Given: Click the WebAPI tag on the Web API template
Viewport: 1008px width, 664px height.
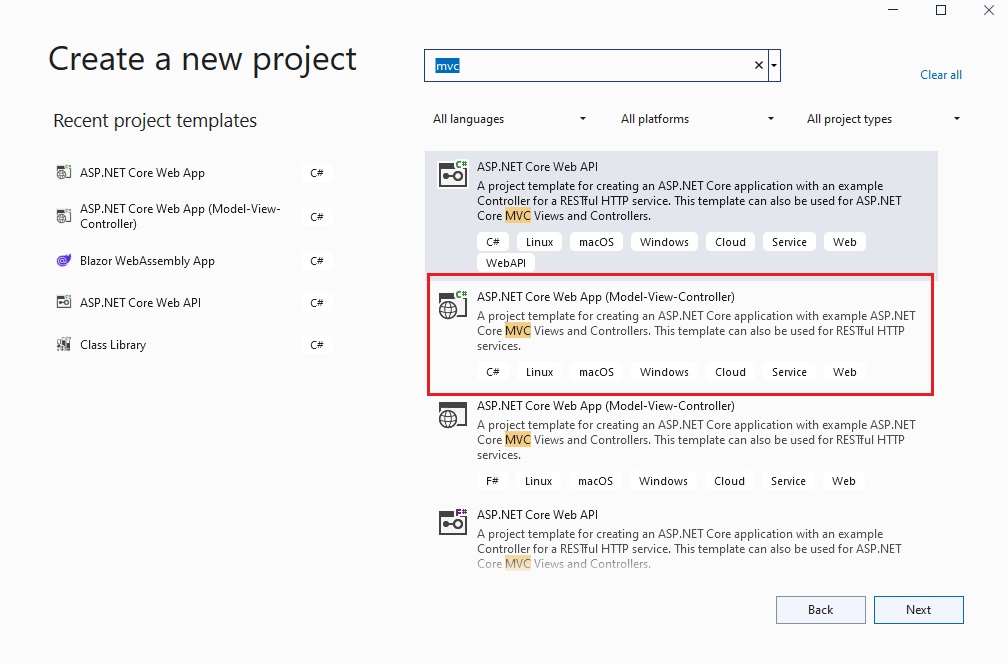Looking at the screenshot, I should pyautogui.click(x=505, y=262).
